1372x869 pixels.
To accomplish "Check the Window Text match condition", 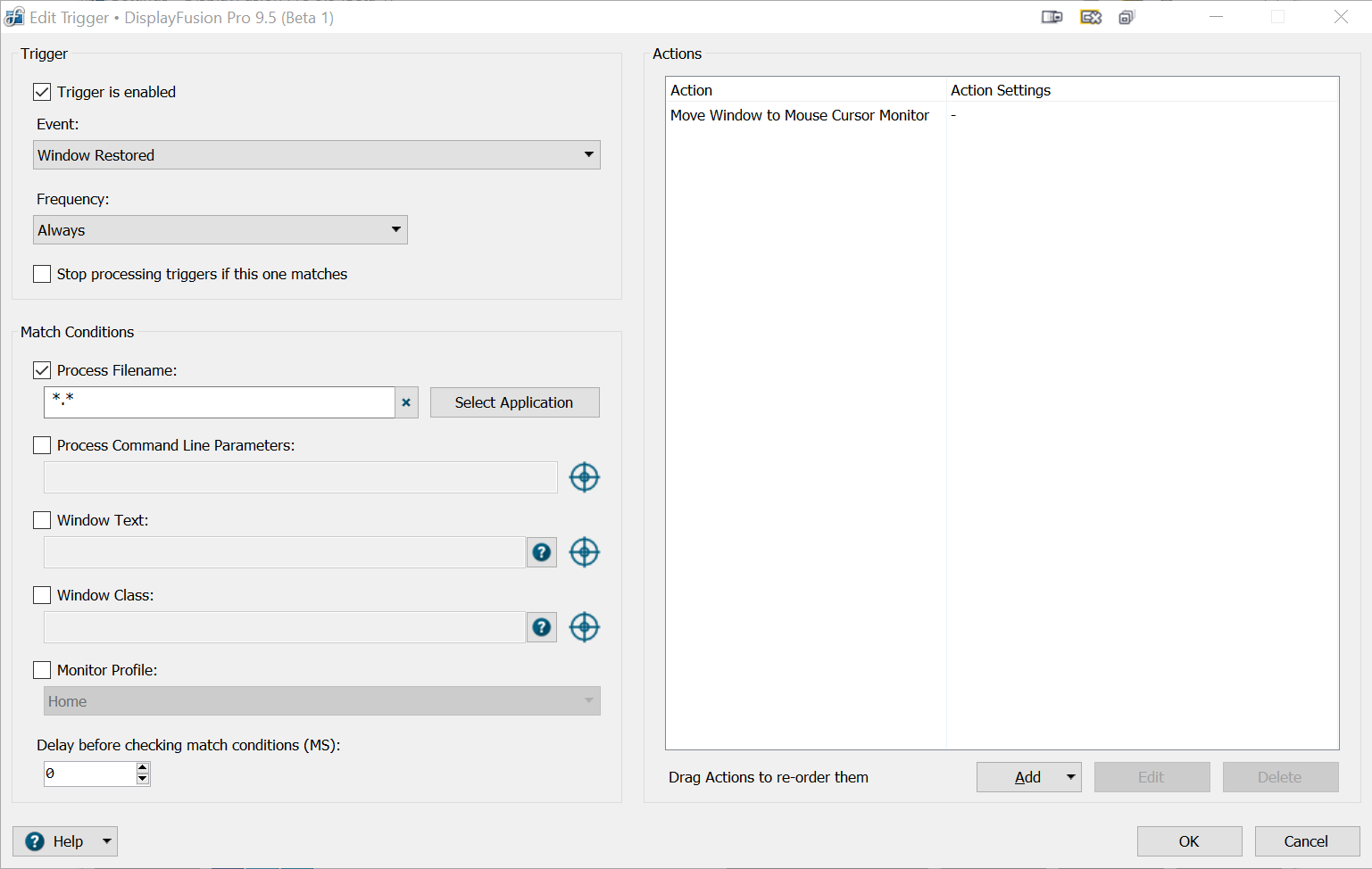I will click(x=42, y=520).
